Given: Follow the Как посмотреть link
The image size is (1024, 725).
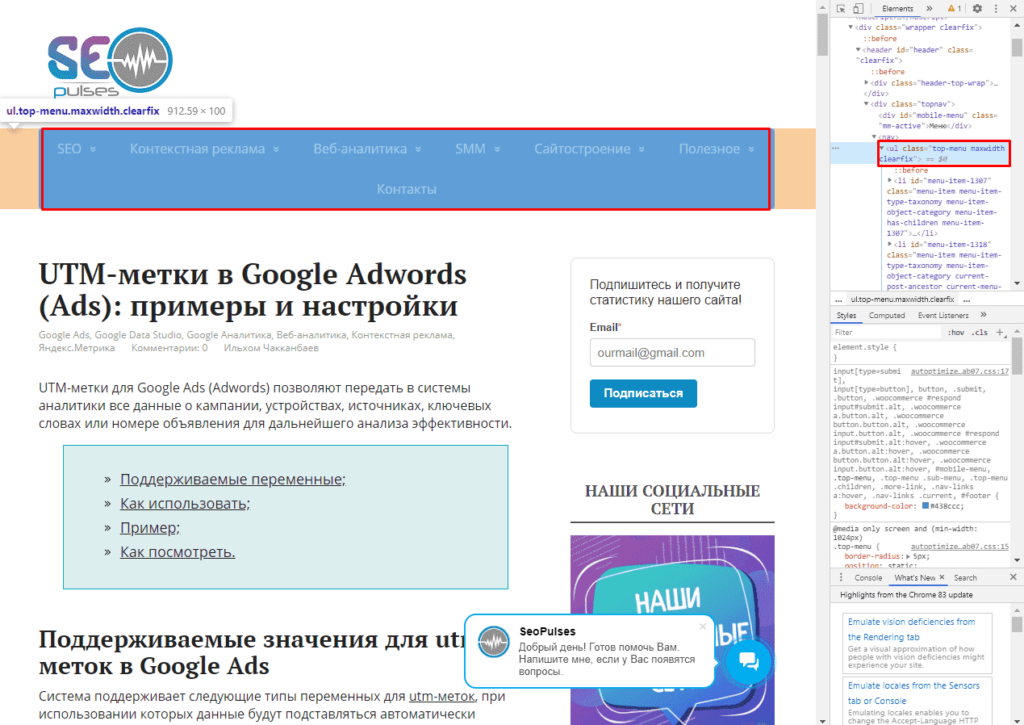Looking at the screenshot, I should pyautogui.click(x=177, y=552).
